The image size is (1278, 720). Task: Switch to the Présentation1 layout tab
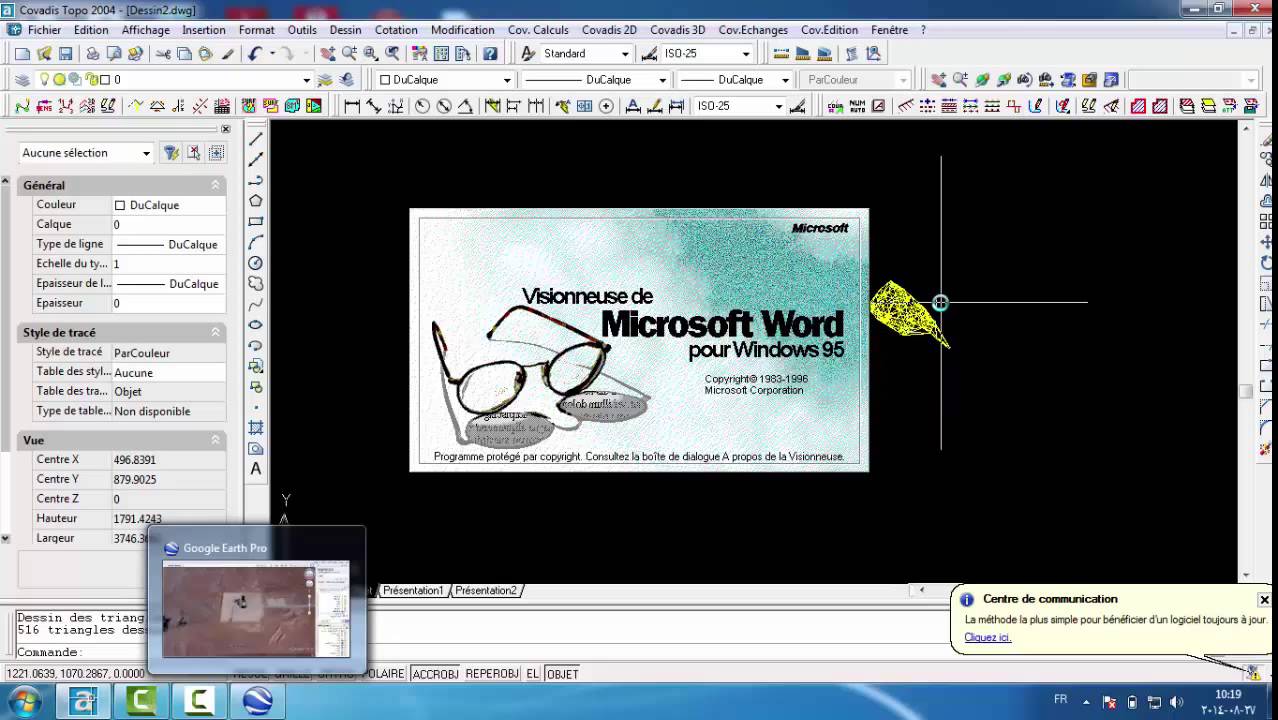(x=413, y=591)
